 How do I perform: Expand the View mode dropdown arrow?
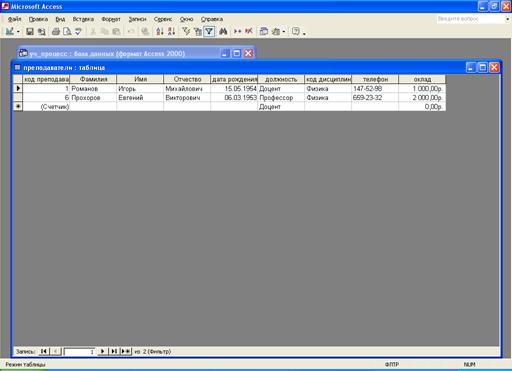[18, 32]
